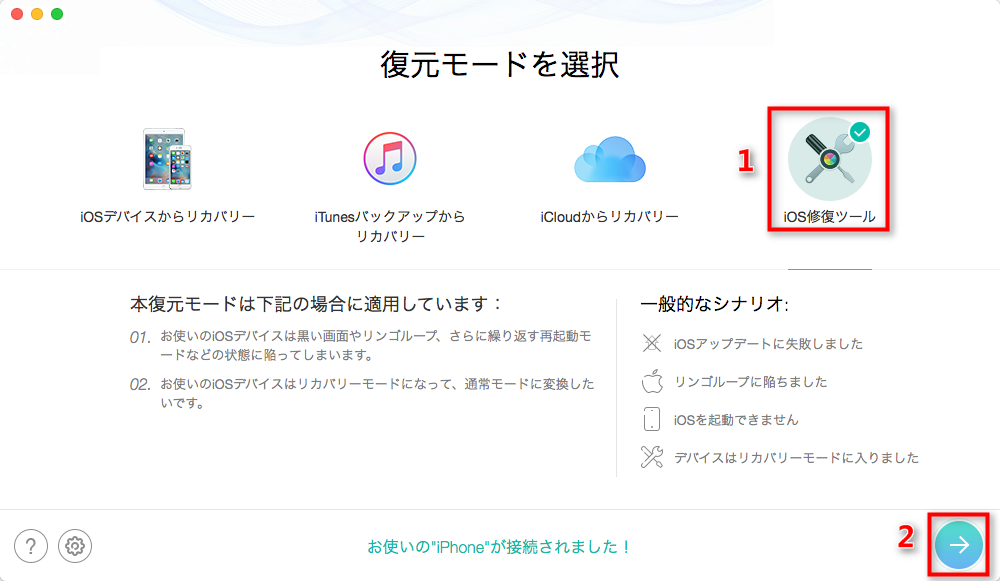Click the iTunesバックアップからリカバリー label

[x=390, y=226]
